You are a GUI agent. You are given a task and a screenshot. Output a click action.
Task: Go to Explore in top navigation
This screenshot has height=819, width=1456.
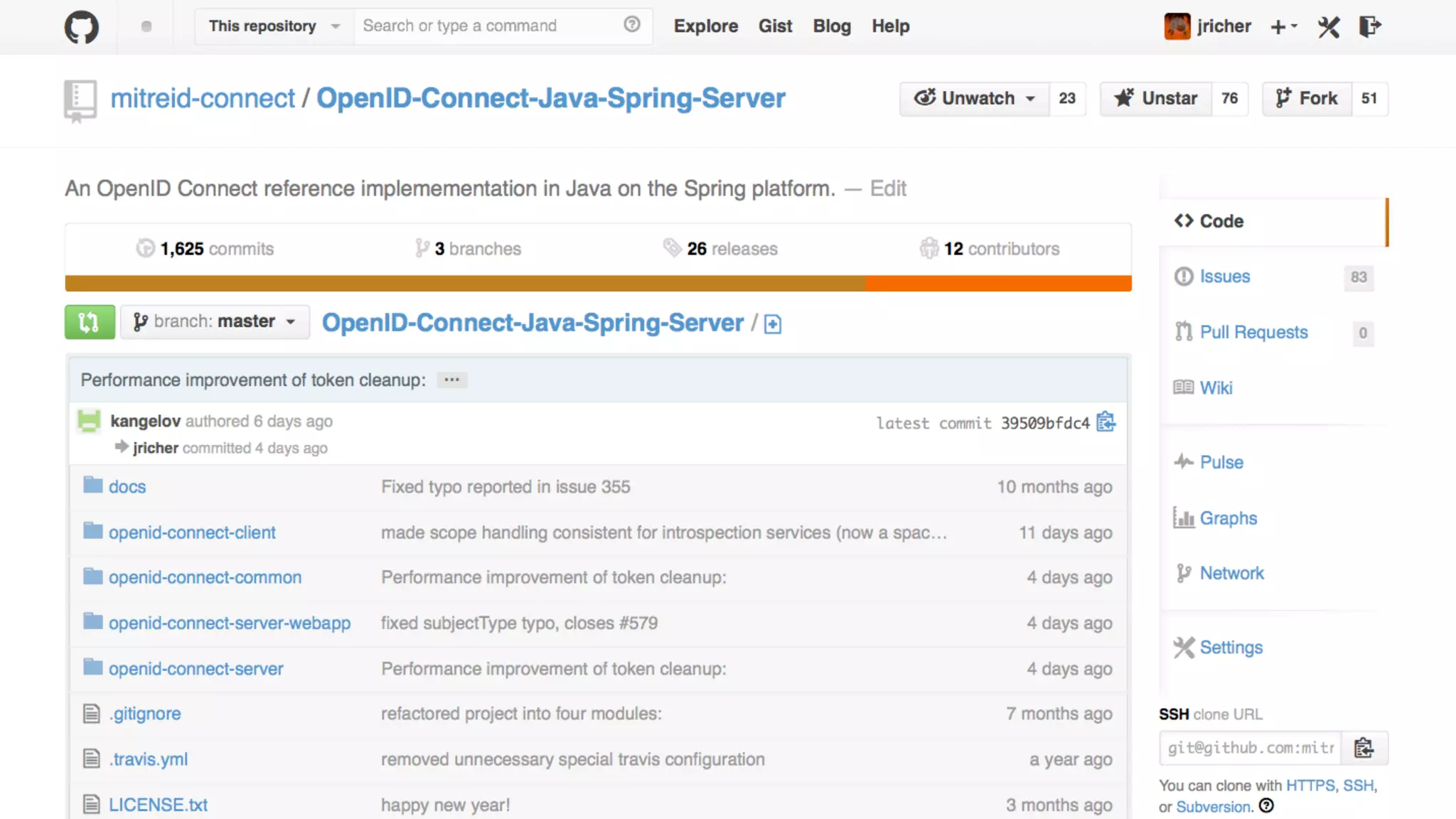click(x=705, y=26)
